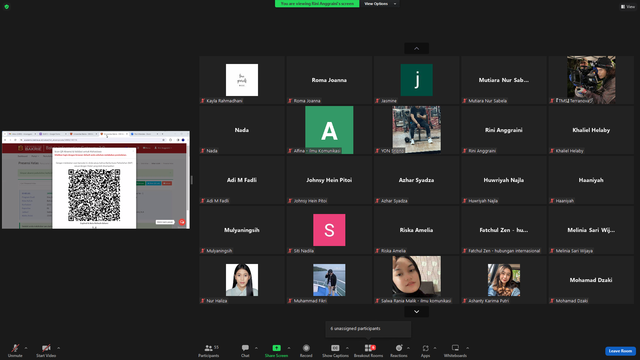Select Riska Amelia's tile
The width and height of the screenshot is (640, 360).
[x=416, y=230]
